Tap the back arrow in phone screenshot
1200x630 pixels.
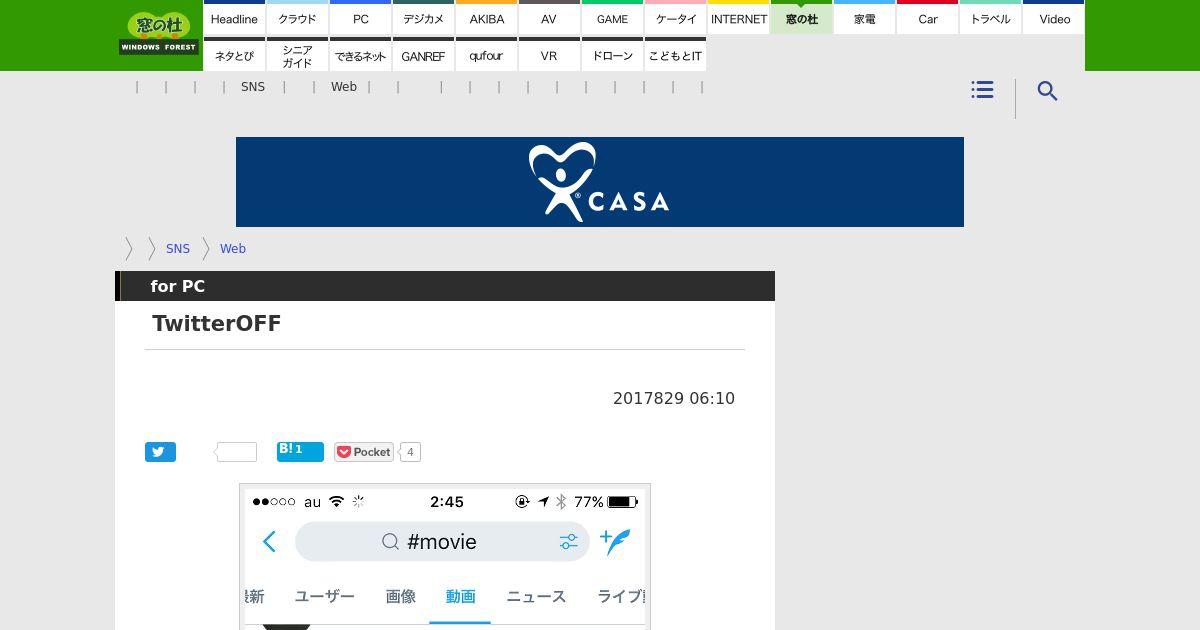point(269,542)
